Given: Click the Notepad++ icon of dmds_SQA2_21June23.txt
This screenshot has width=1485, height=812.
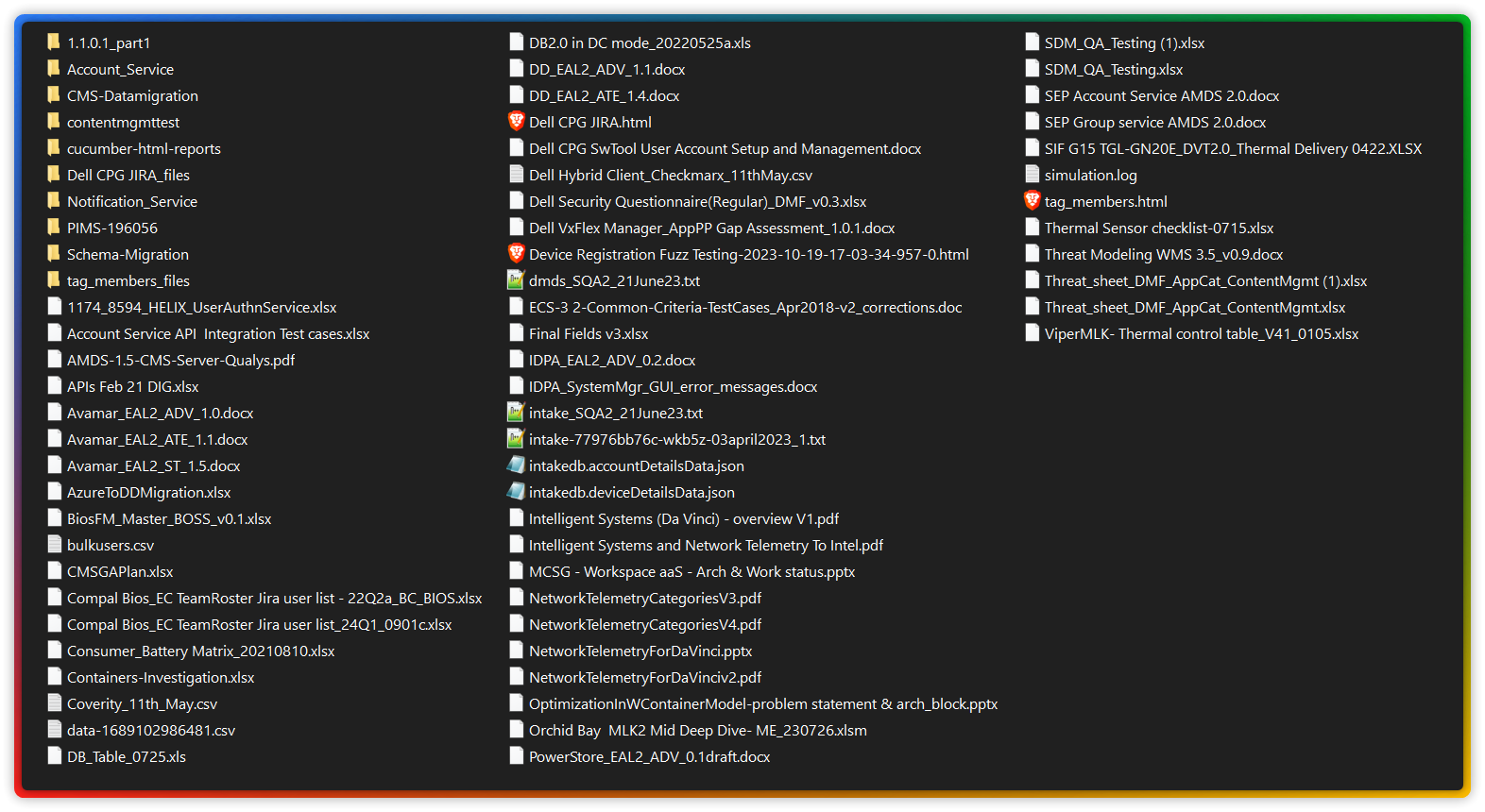Looking at the screenshot, I should (516, 279).
